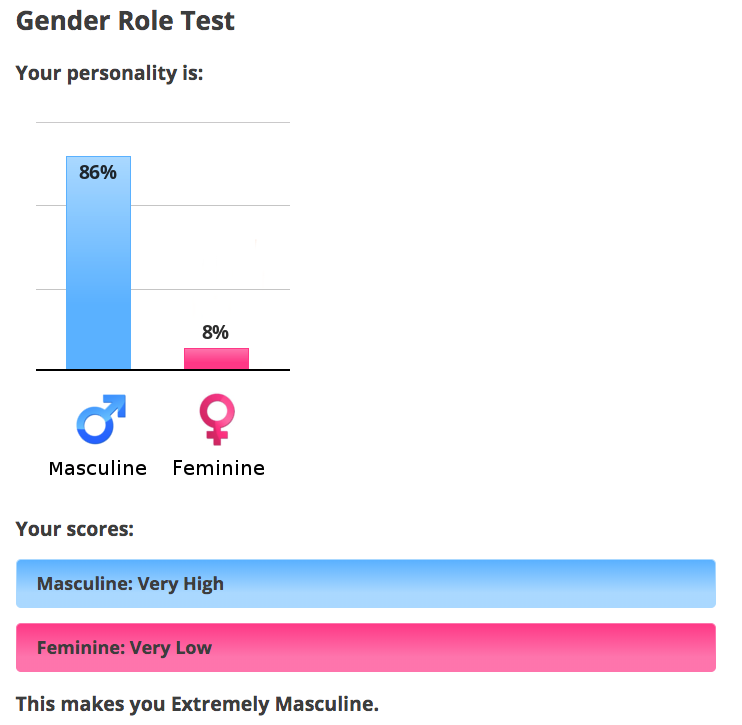Select the blue Masculine chart bar
742x725 pixels.
click(x=98, y=263)
